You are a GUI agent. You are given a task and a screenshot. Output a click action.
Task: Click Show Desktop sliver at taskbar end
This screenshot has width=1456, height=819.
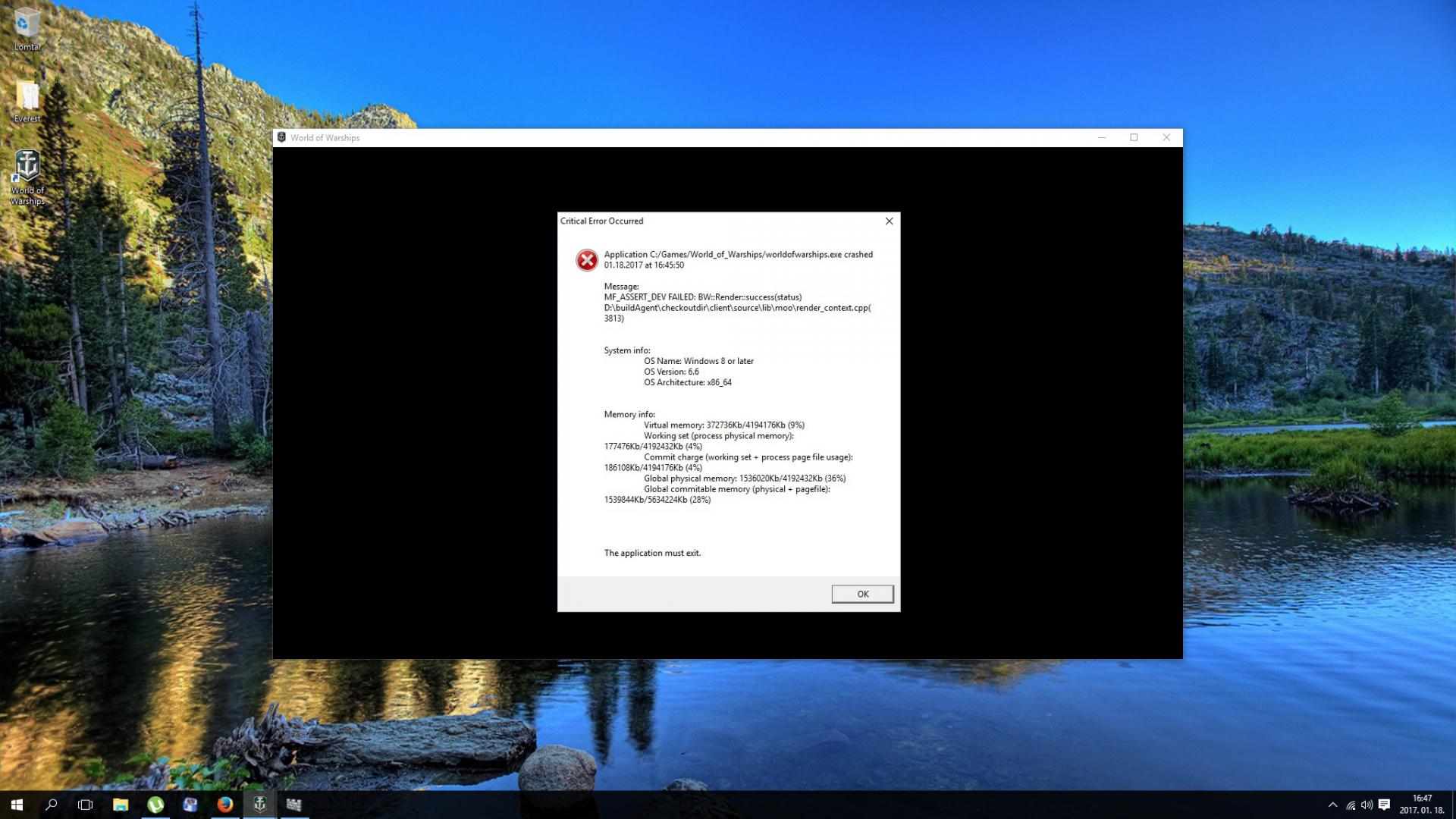pos(1453,805)
